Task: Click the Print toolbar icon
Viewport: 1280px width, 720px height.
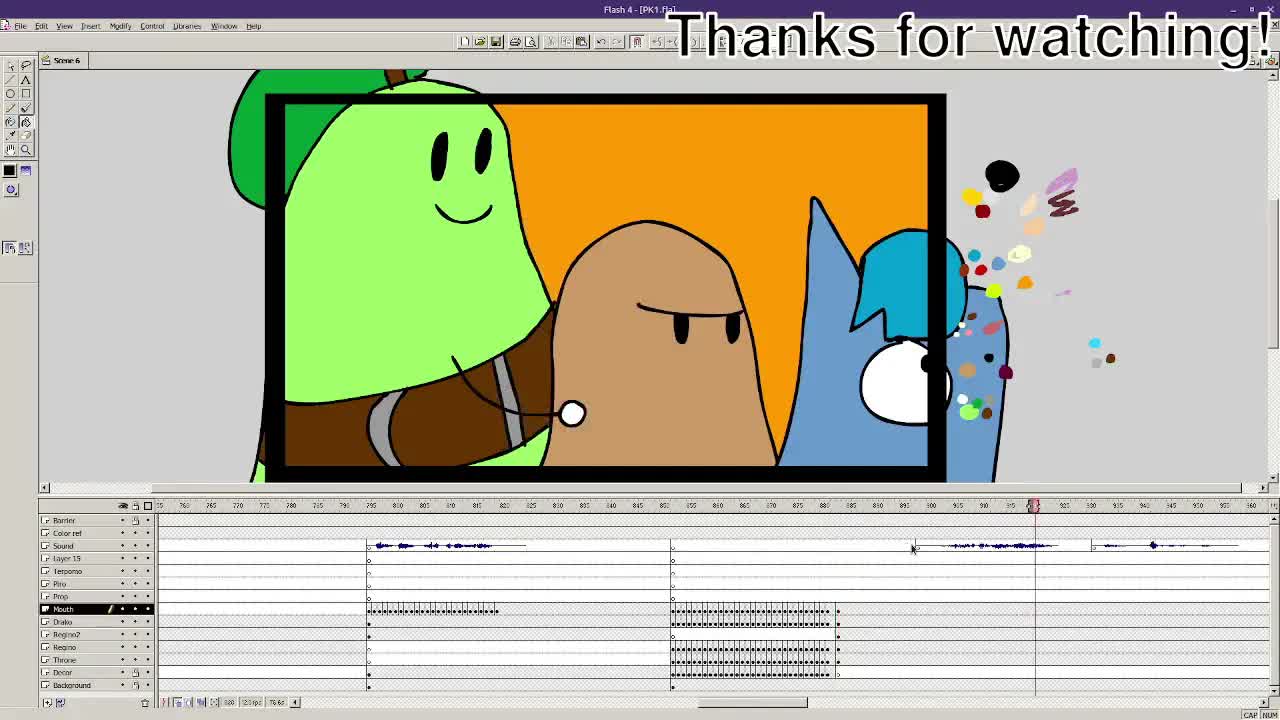Action: [x=515, y=42]
